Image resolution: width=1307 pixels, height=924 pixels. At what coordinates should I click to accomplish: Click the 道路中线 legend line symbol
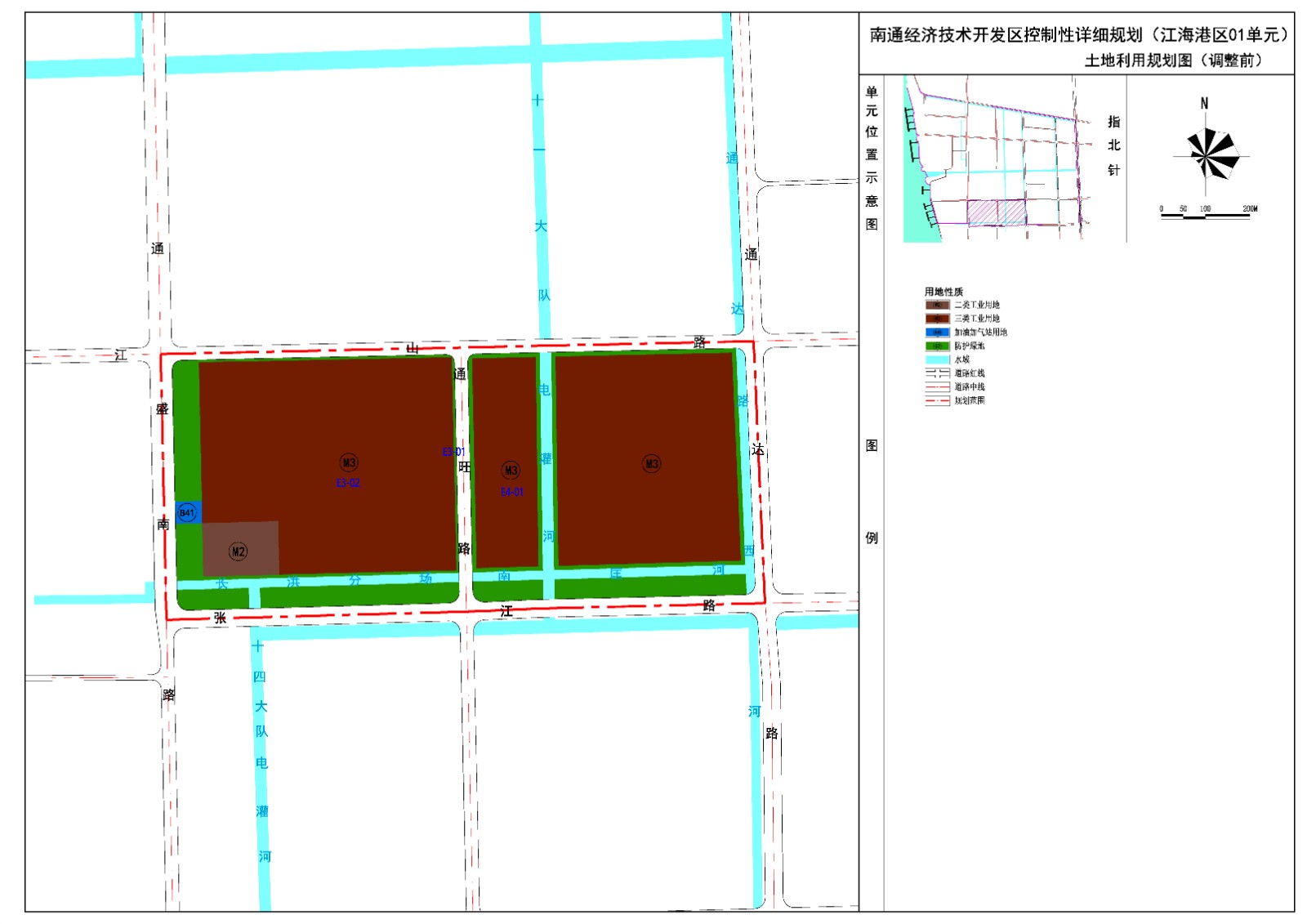coord(937,387)
